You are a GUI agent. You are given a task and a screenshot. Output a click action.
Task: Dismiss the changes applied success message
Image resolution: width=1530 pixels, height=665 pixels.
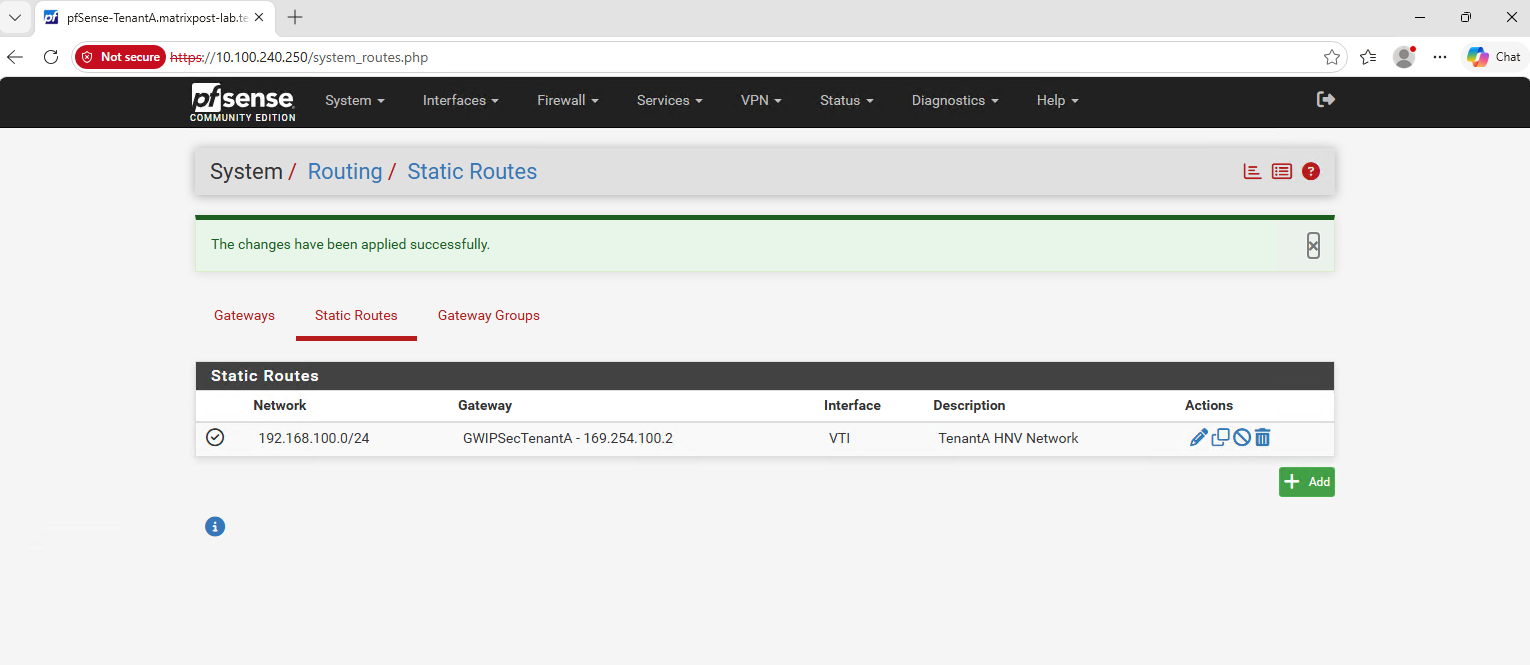[x=1313, y=245]
